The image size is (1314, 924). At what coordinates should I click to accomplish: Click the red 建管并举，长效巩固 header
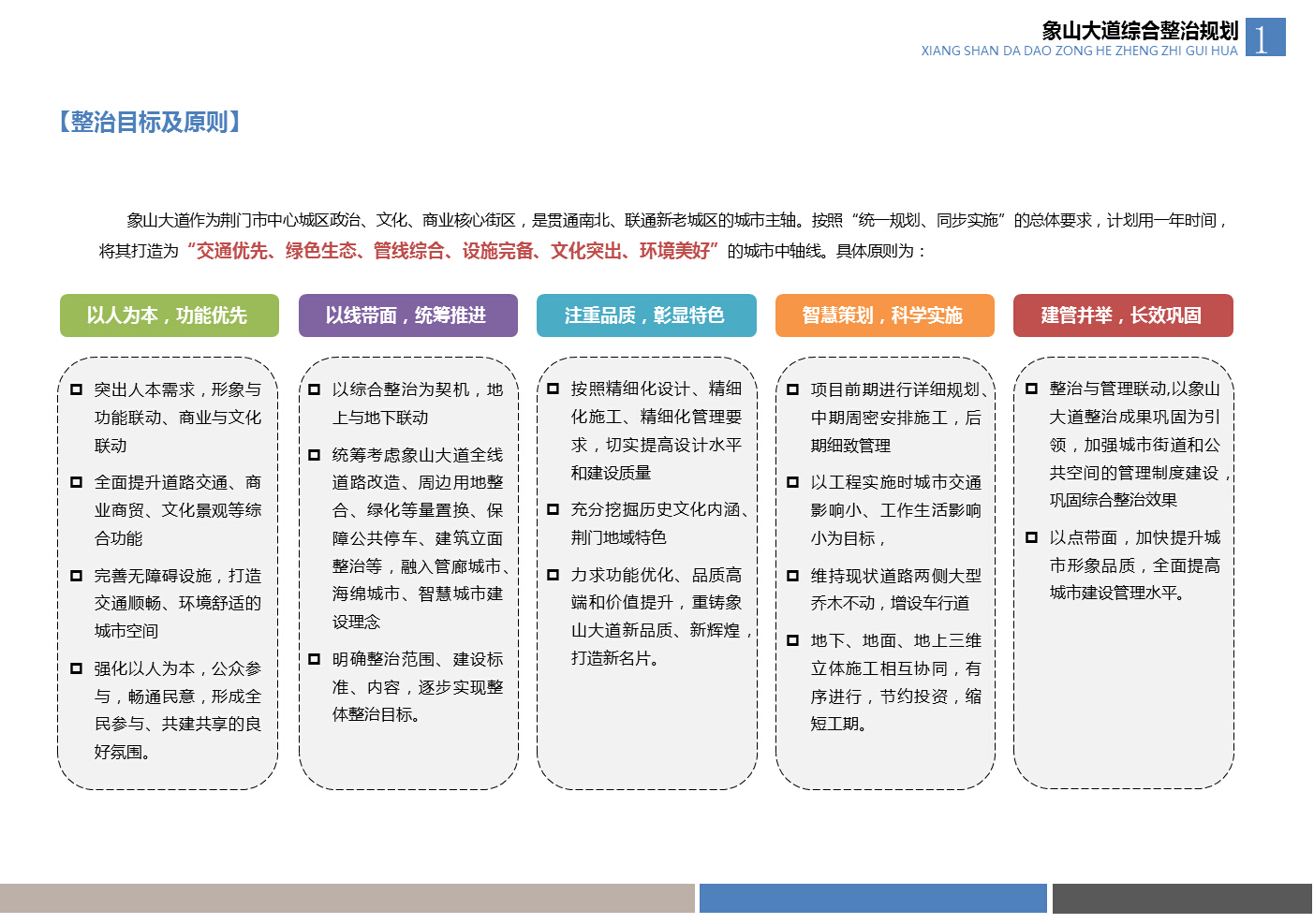point(1123,315)
